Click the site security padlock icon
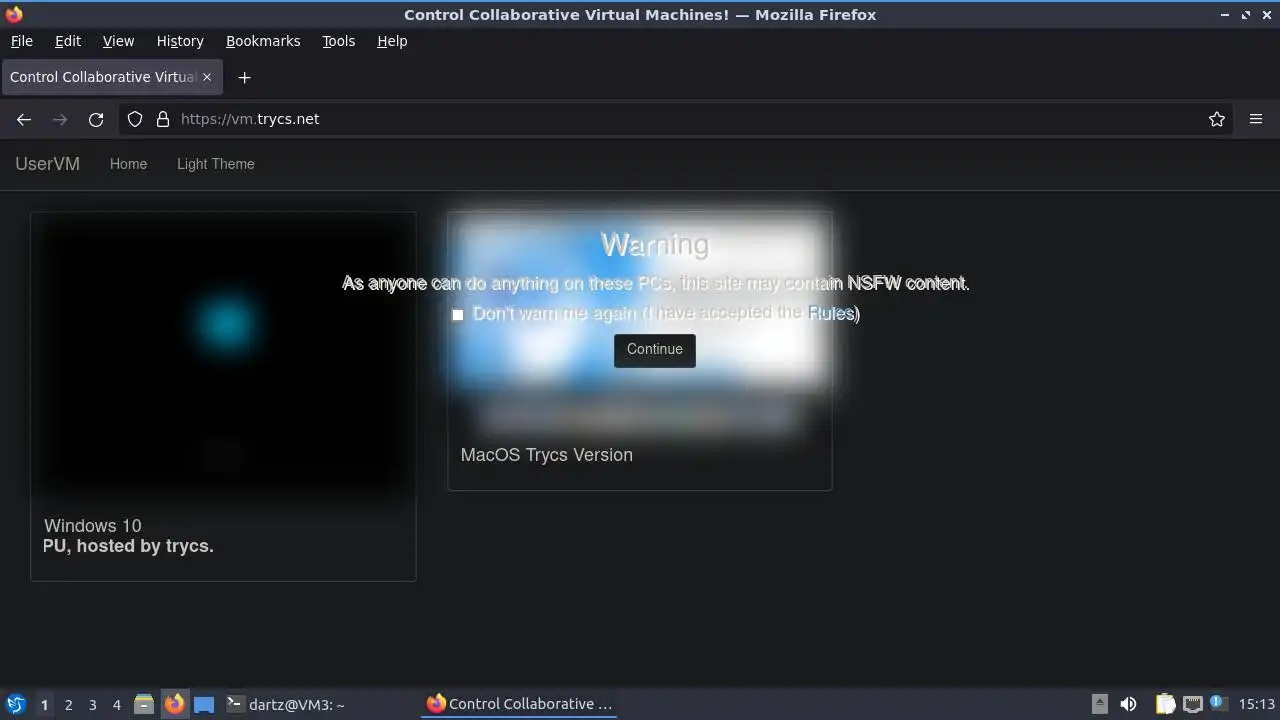 click(x=163, y=119)
